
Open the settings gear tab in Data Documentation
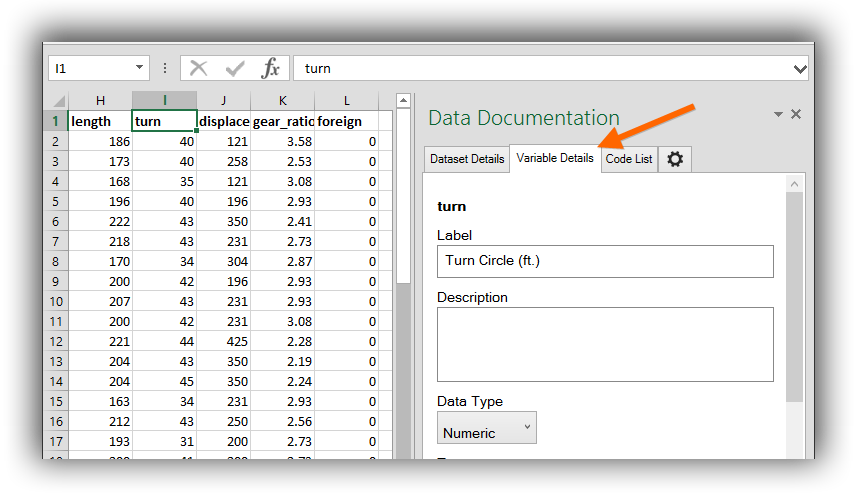tap(675, 159)
